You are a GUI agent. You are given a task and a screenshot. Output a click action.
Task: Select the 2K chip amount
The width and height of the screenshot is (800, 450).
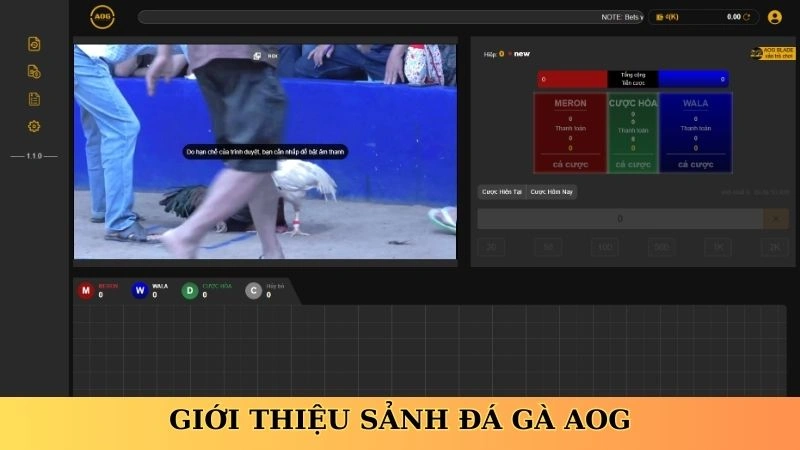[x=775, y=247]
